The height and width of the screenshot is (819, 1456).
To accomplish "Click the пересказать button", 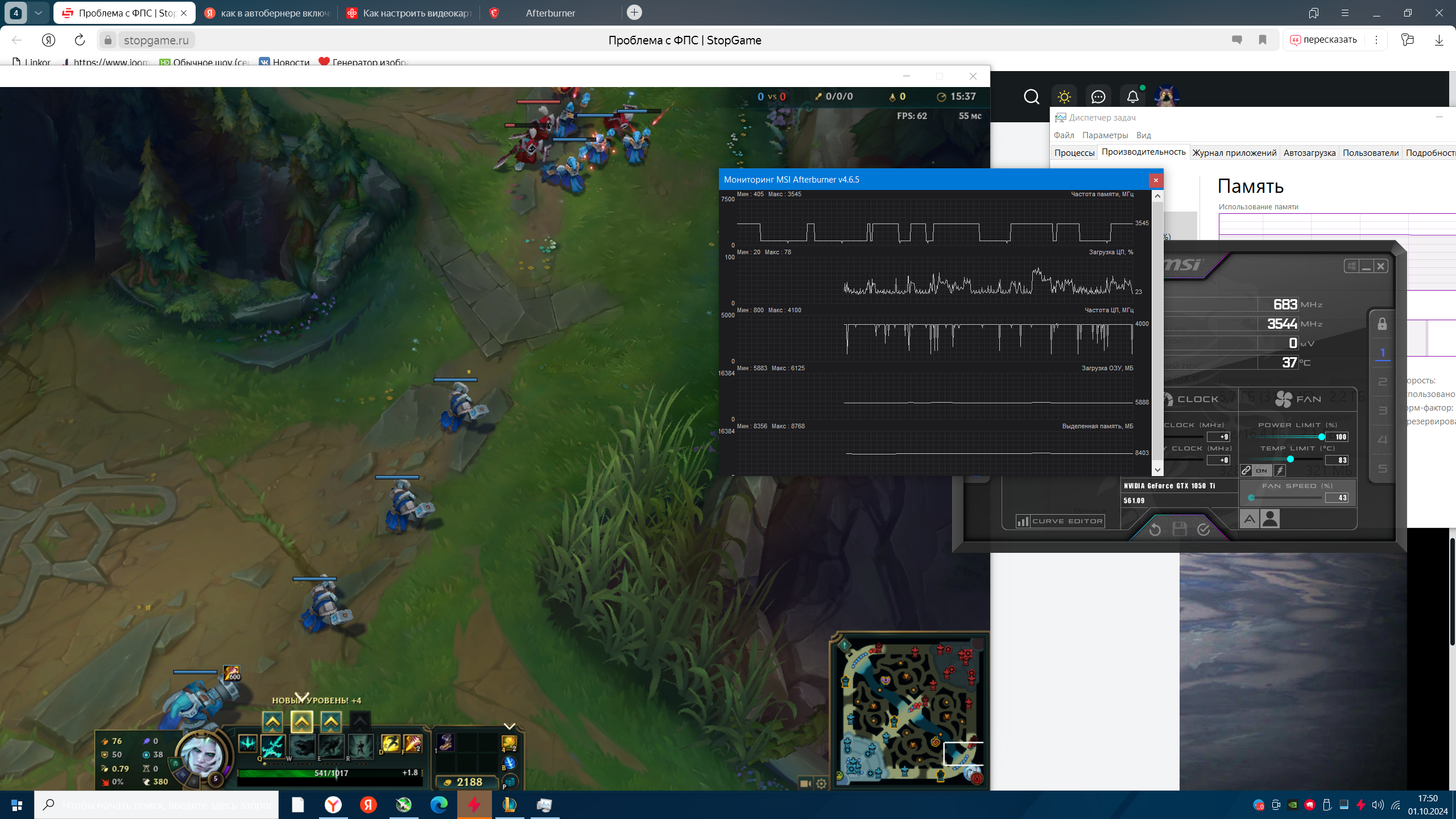I will click(x=1323, y=40).
